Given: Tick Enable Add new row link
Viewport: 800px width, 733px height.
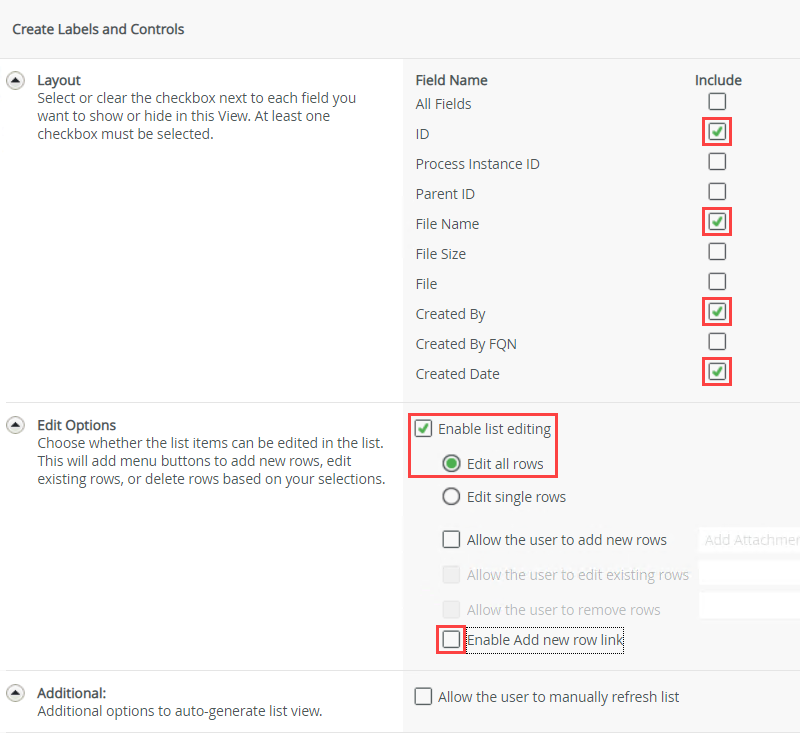Looking at the screenshot, I should click(451, 639).
